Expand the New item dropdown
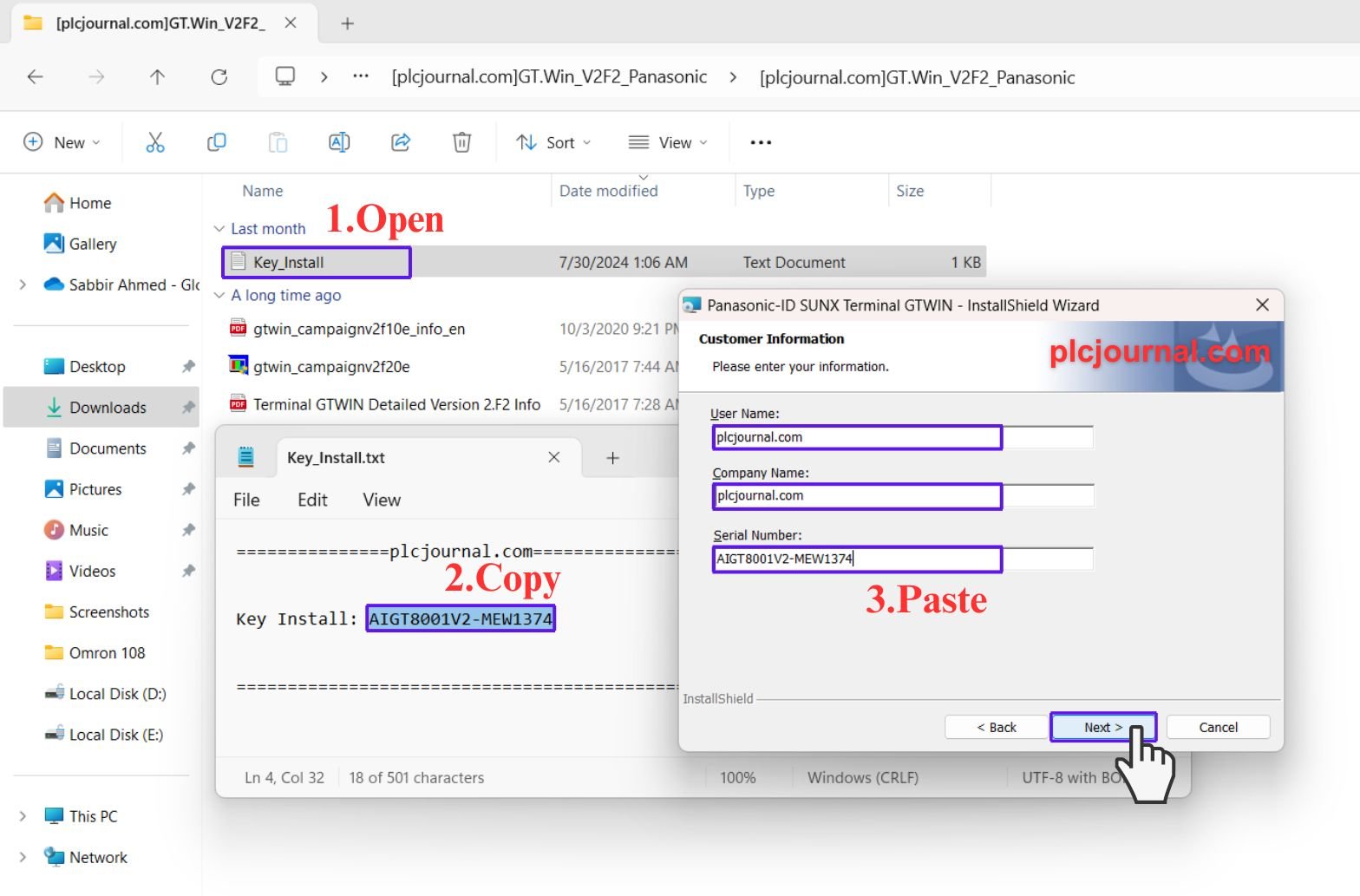The height and width of the screenshot is (896, 1360). (62, 142)
